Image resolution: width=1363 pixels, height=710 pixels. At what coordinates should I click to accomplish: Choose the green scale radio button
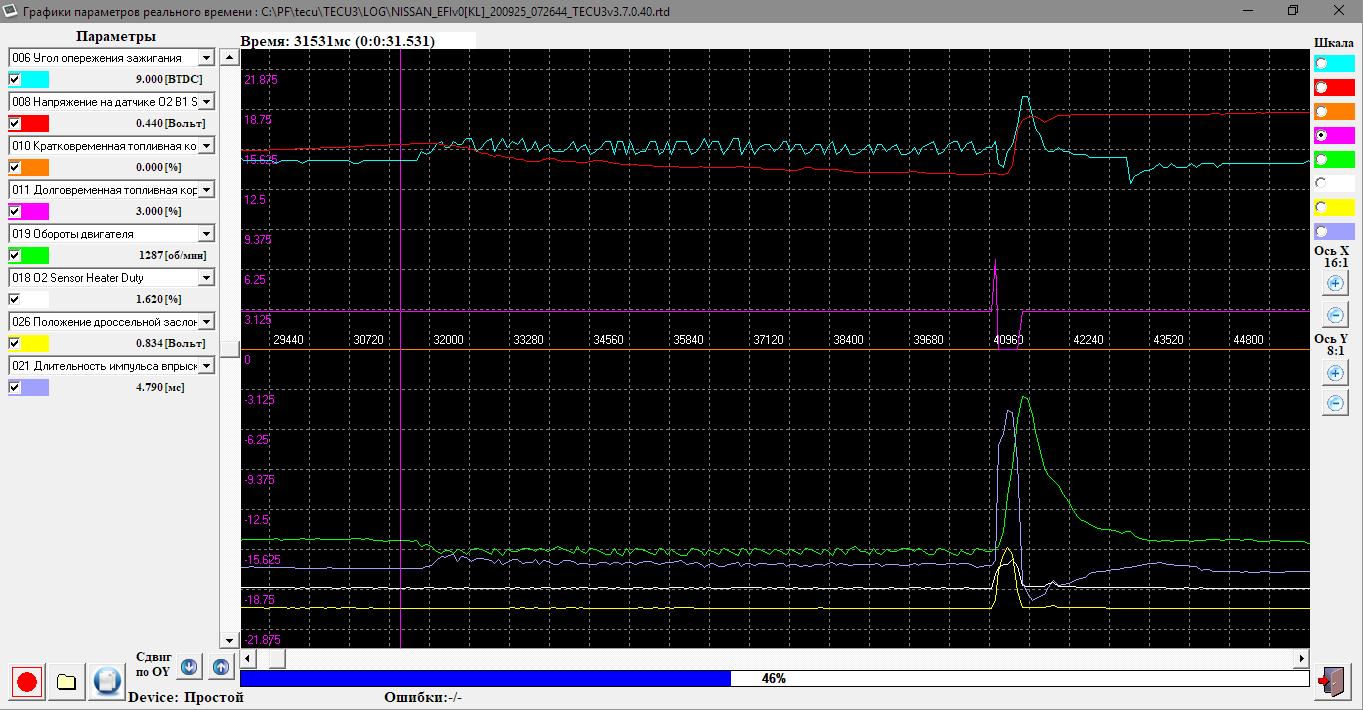(1322, 159)
